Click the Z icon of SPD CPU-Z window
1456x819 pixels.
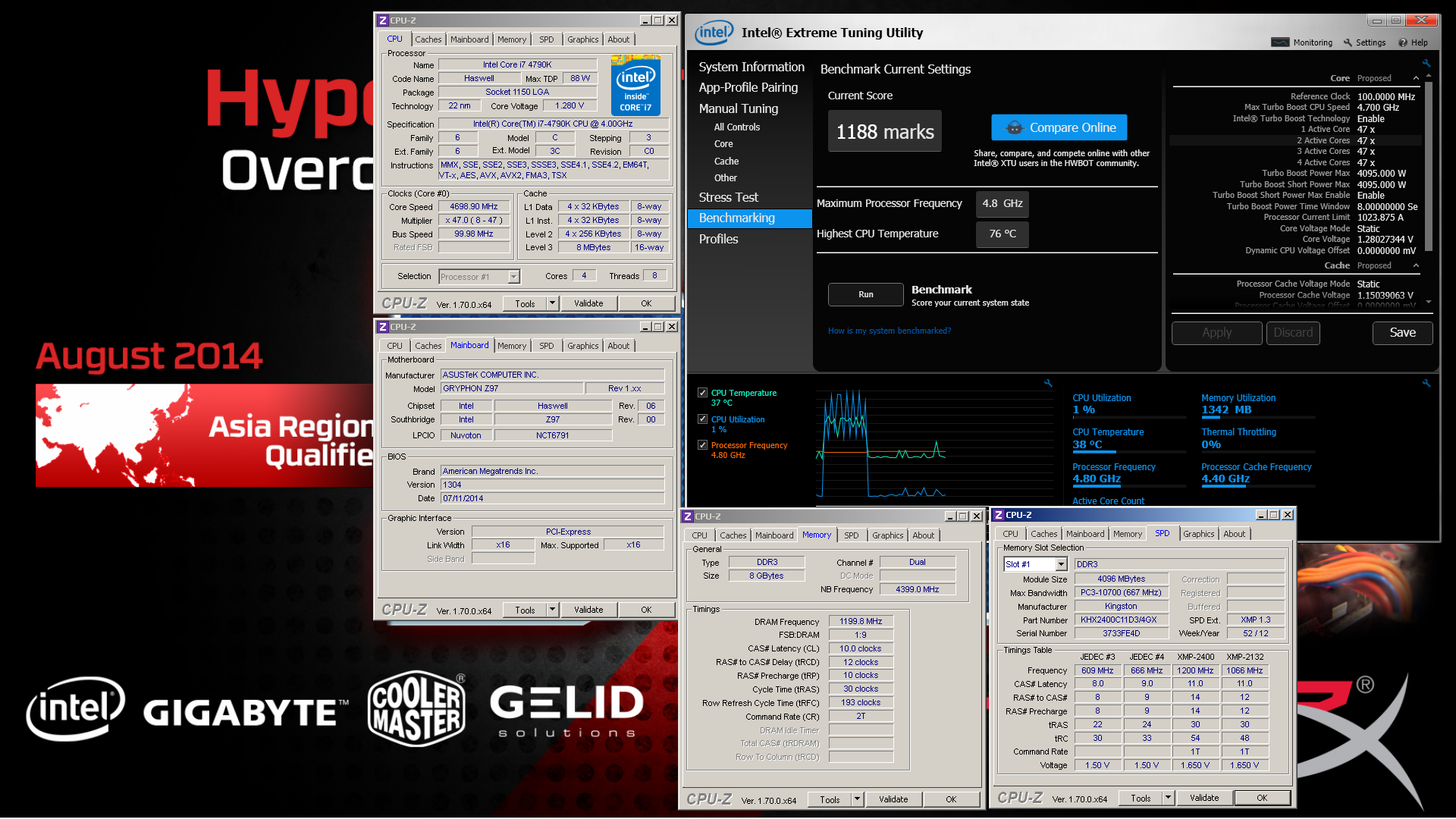pos(999,515)
